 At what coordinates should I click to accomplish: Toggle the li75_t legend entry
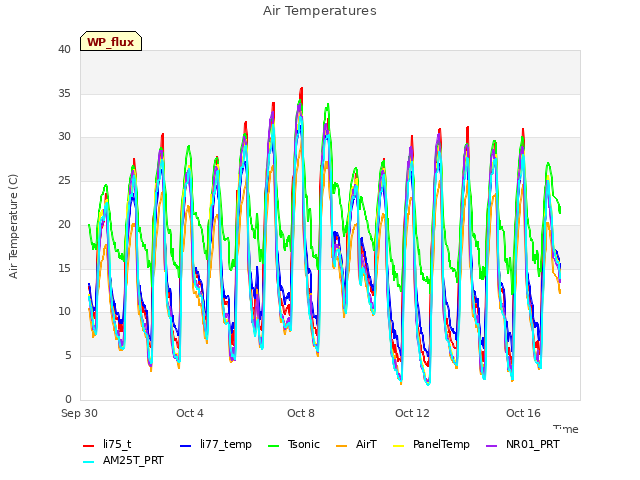(107, 444)
